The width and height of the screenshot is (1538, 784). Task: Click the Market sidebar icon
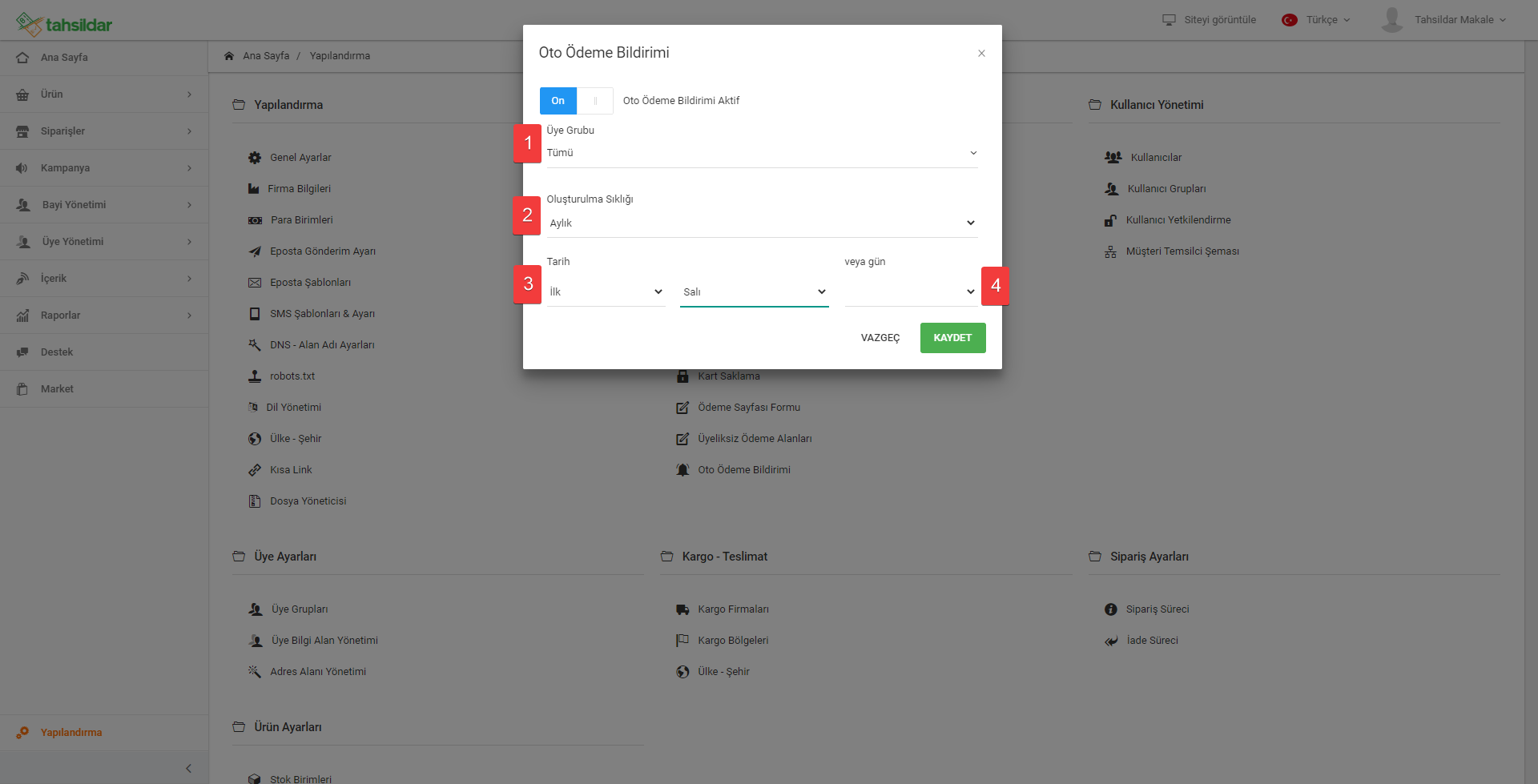[22, 389]
